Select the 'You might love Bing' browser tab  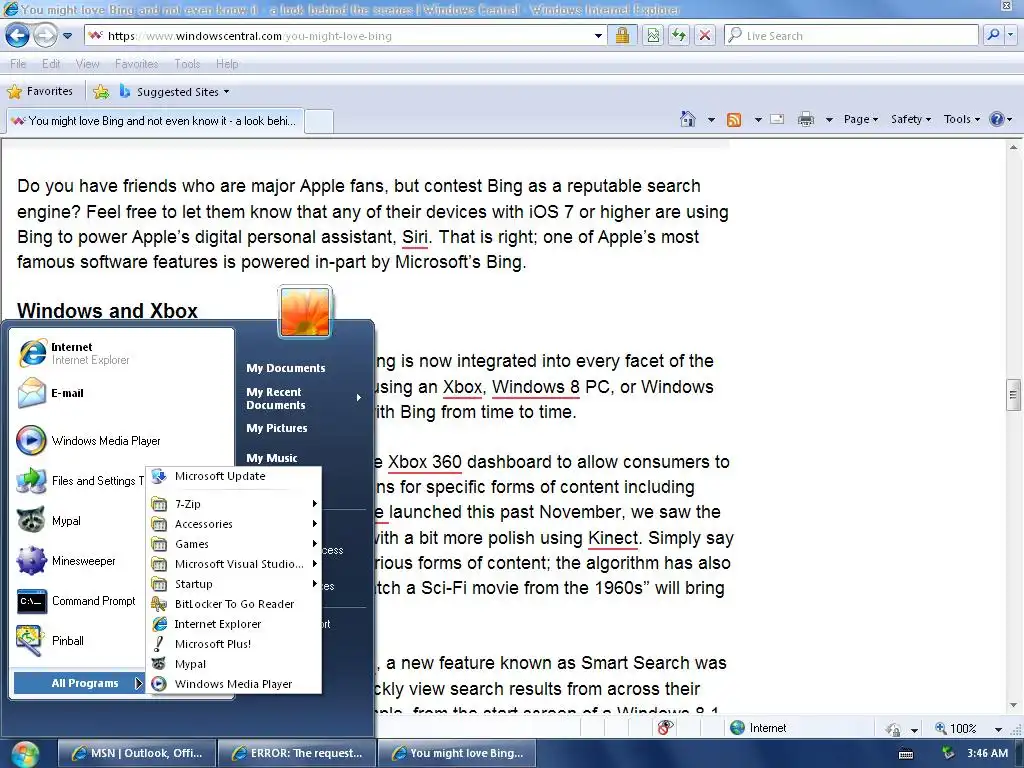155,121
